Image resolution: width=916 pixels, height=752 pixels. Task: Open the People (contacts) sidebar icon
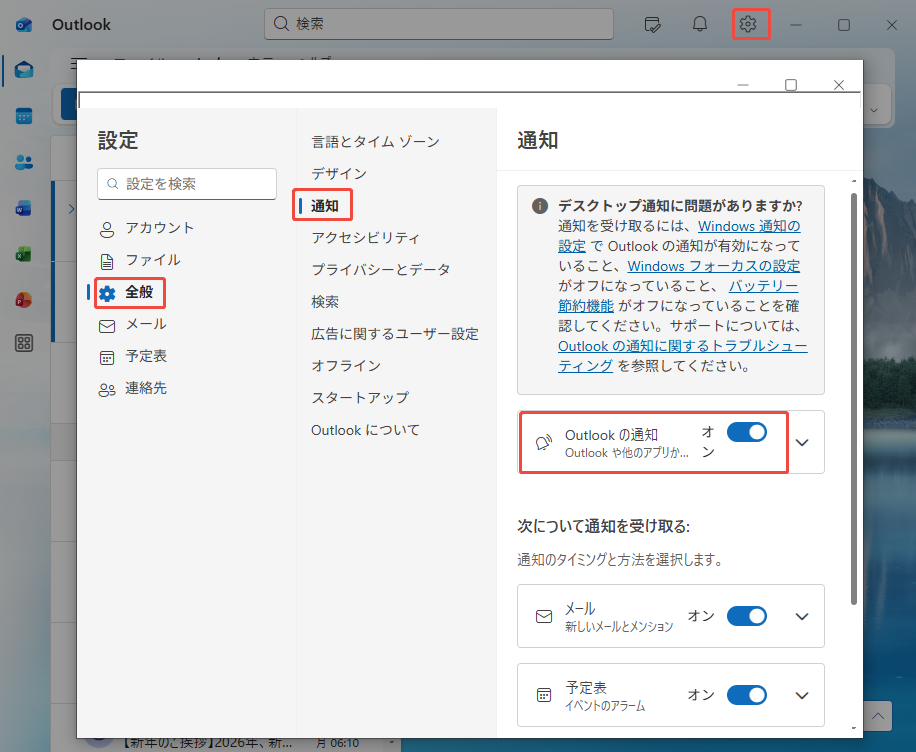[x=22, y=160]
